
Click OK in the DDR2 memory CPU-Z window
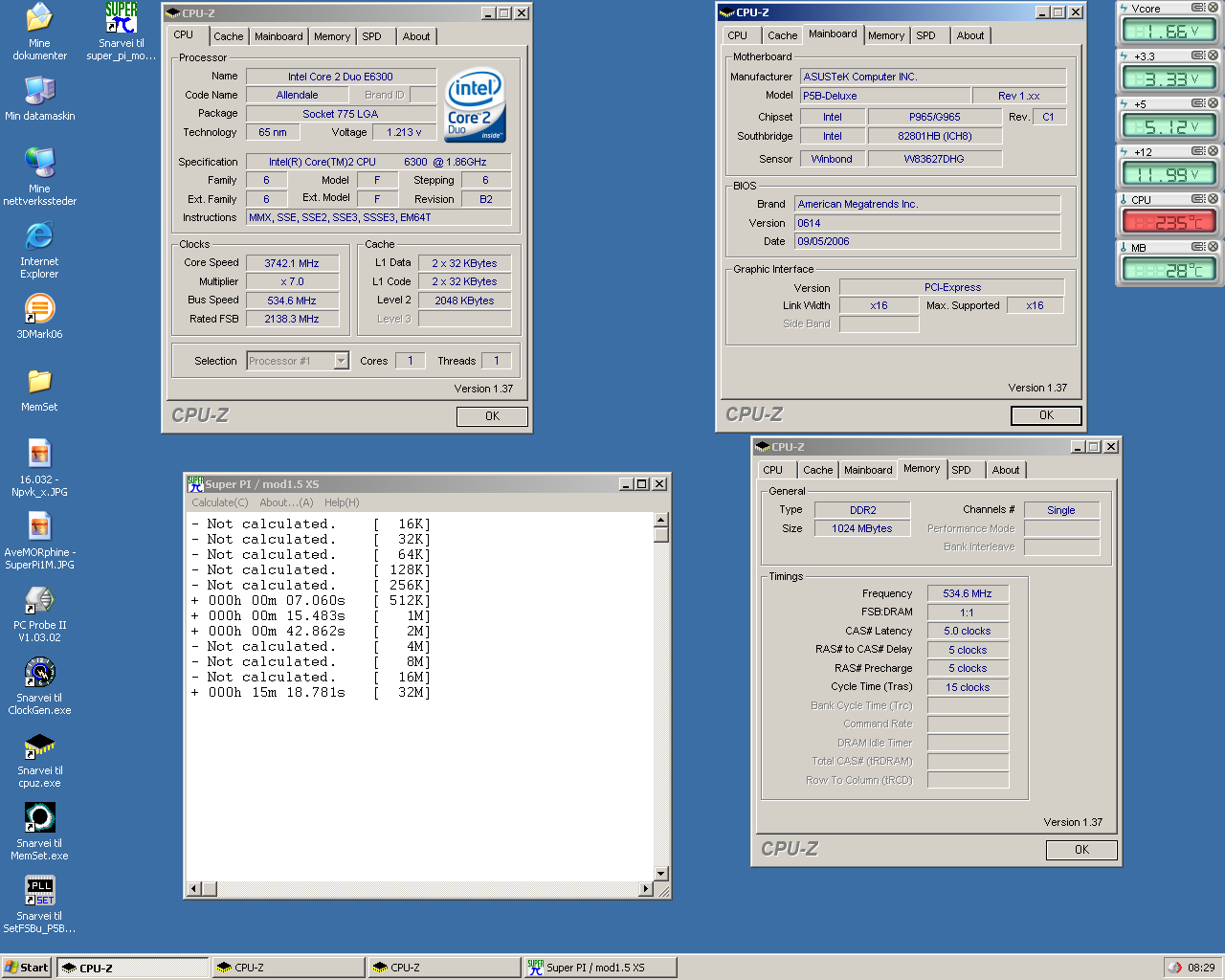(x=1081, y=850)
